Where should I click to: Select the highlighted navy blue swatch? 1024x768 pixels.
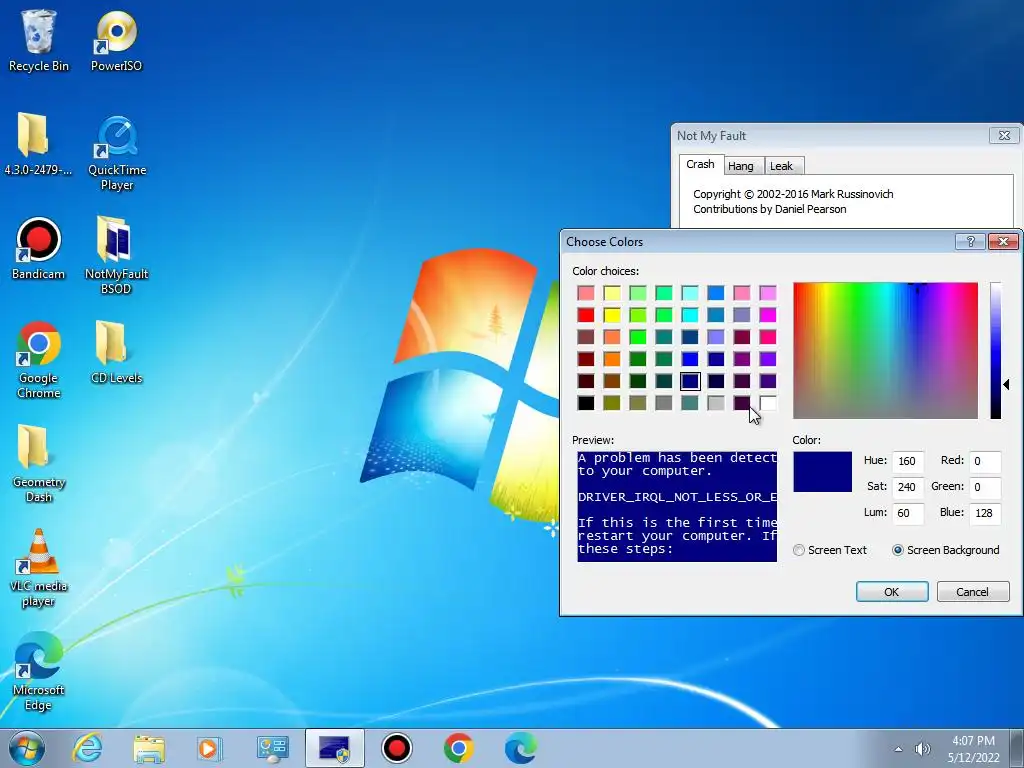click(x=690, y=381)
